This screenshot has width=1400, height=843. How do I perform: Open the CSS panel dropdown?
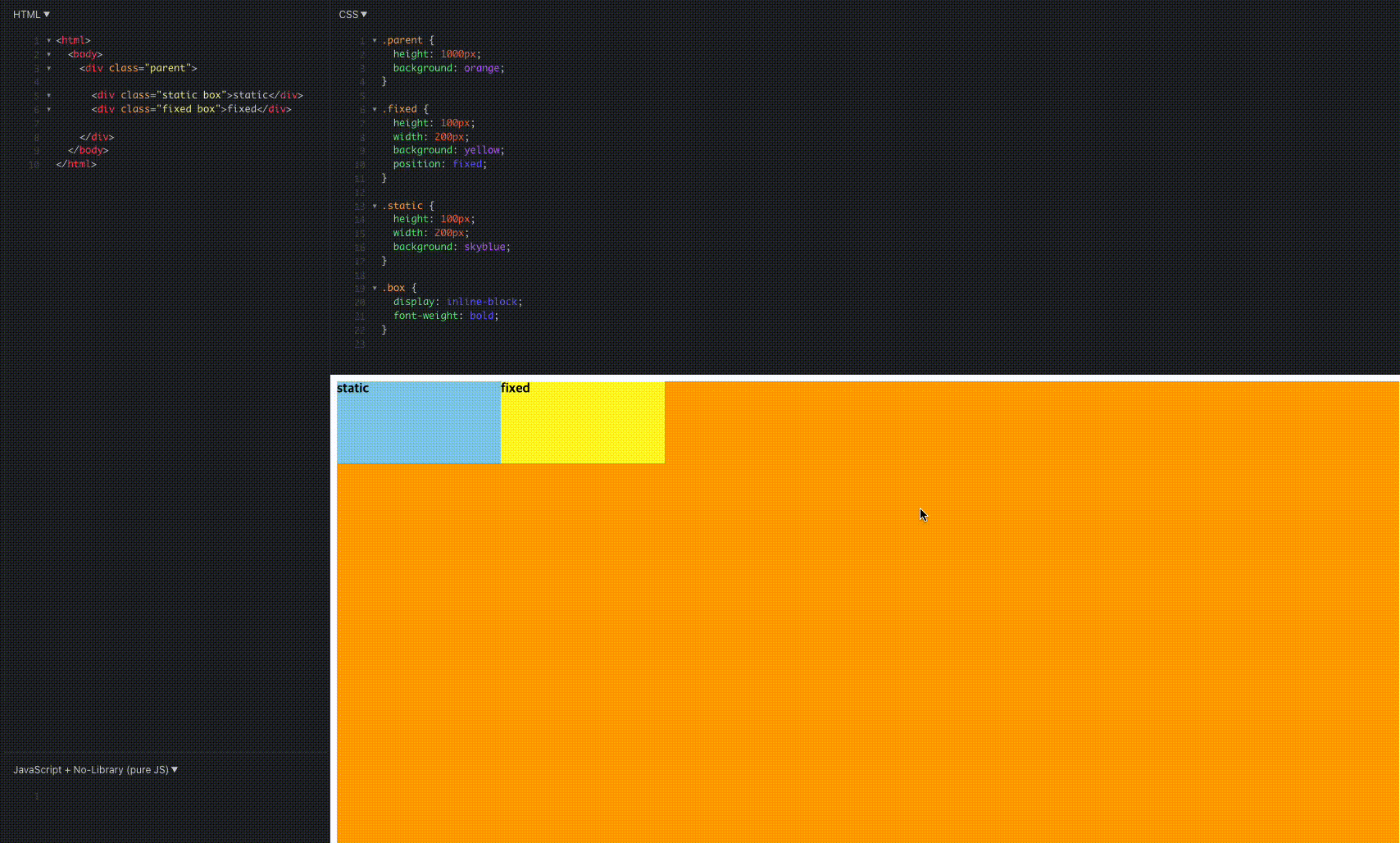(x=353, y=14)
